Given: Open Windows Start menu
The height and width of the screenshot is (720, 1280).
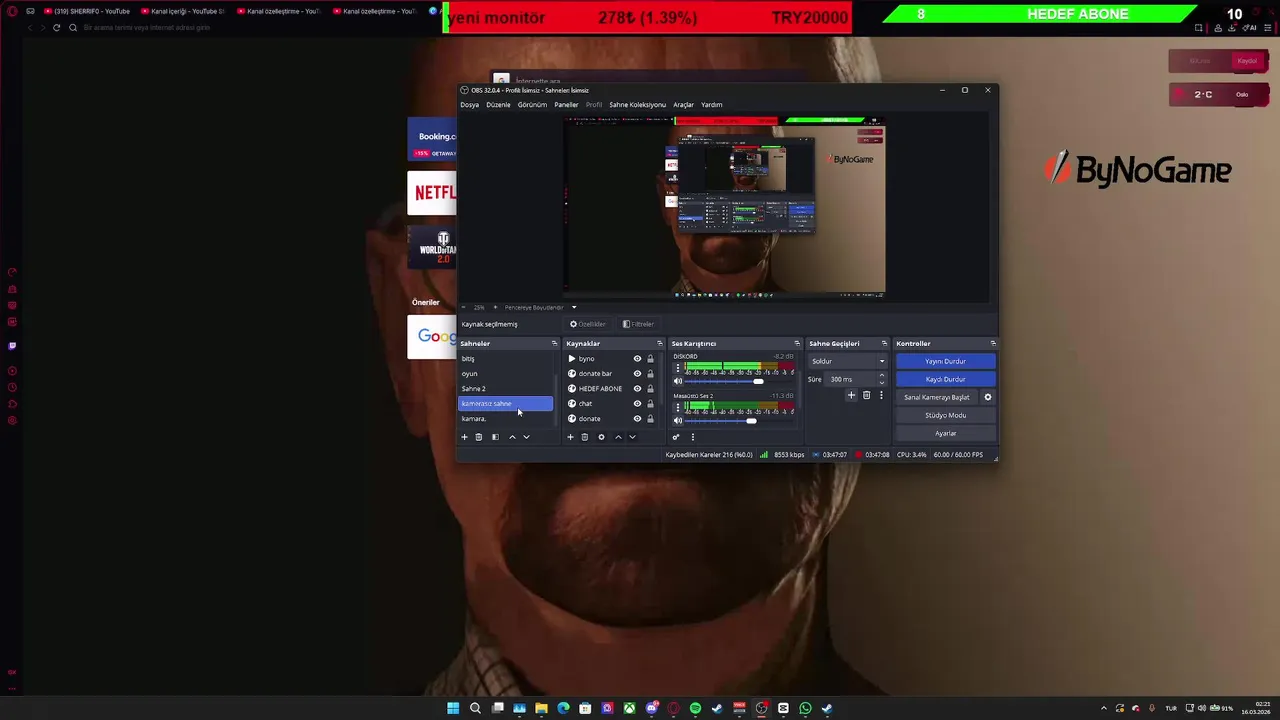Looking at the screenshot, I should [x=453, y=708].
